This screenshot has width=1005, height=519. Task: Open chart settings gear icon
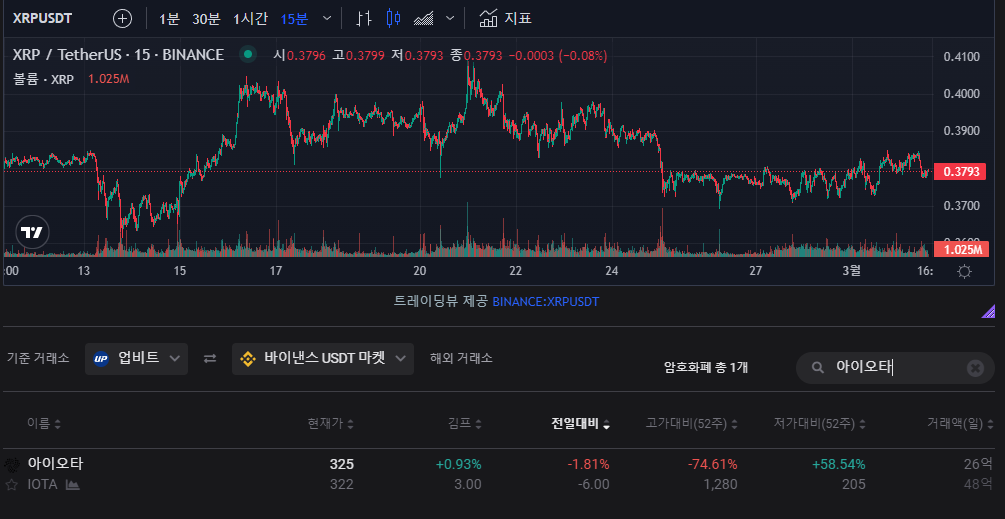[x=964, y=272]
